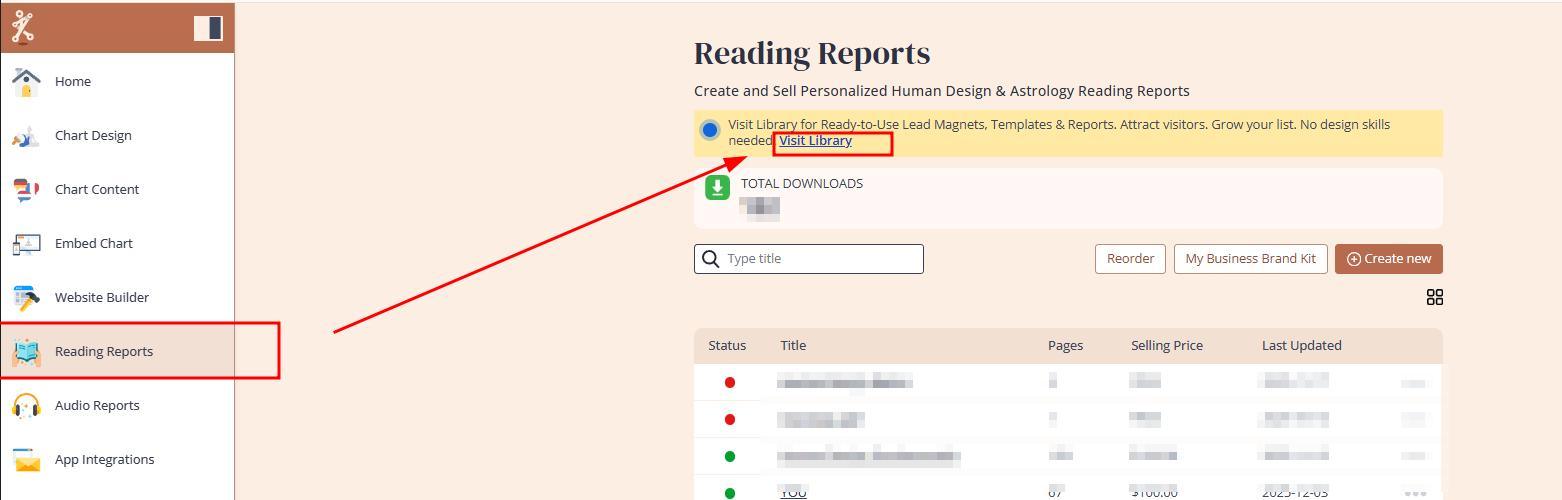Click the Chart Content sidebar icon
1562x500 pixels.
(x=26, y=190)
